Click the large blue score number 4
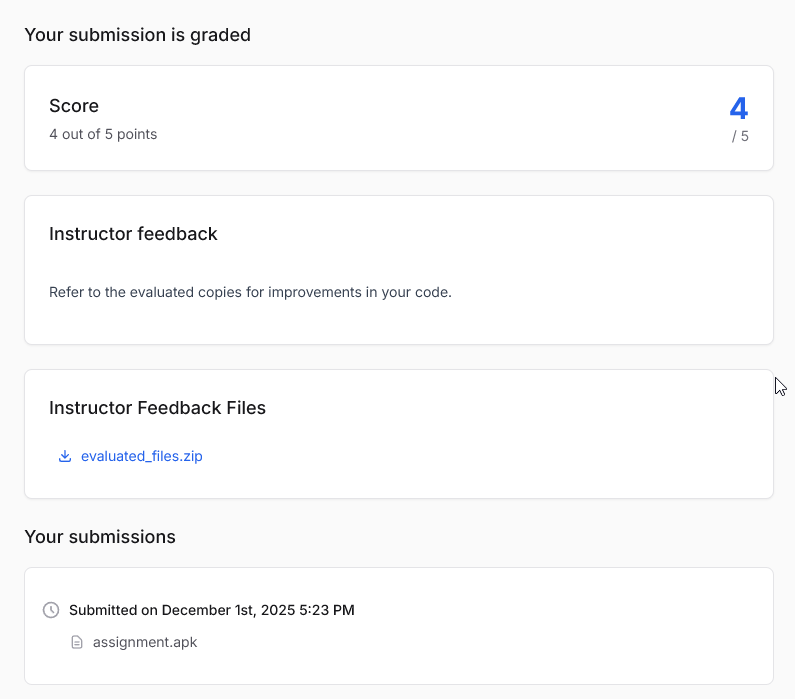The image size is (795, 699). click(x=739, y=108)
